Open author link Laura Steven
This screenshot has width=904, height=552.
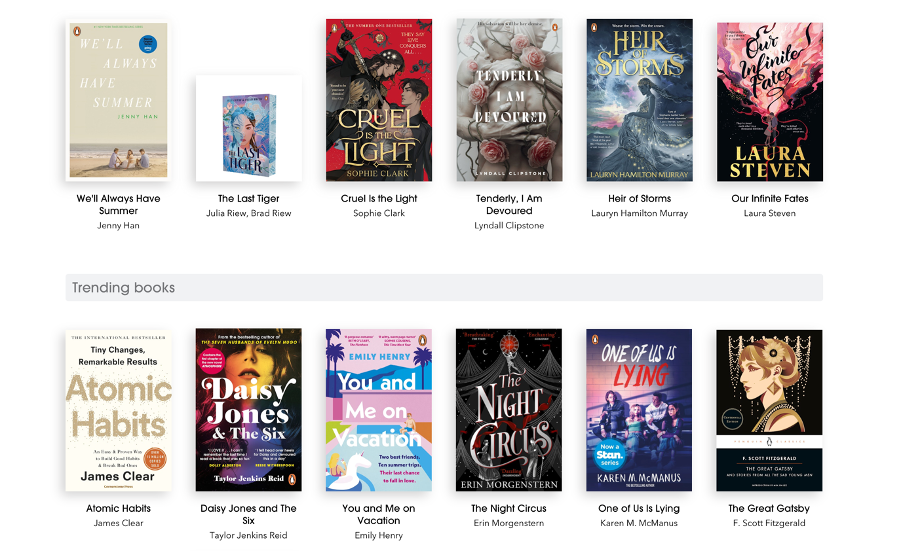(x=770, y=213)
